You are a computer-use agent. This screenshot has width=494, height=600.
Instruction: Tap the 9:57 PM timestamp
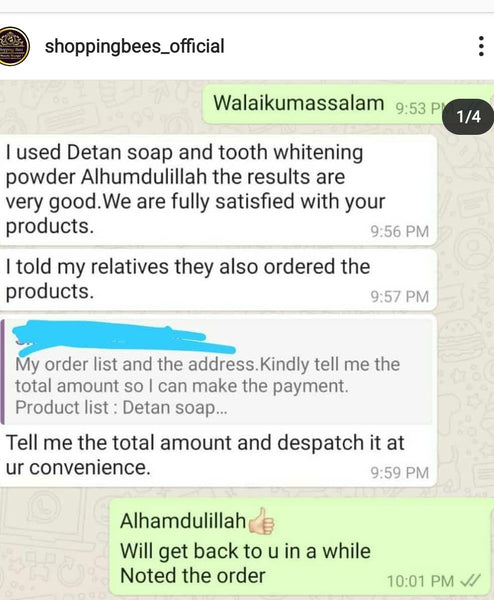pyautogui.click(x=399, y=297)
